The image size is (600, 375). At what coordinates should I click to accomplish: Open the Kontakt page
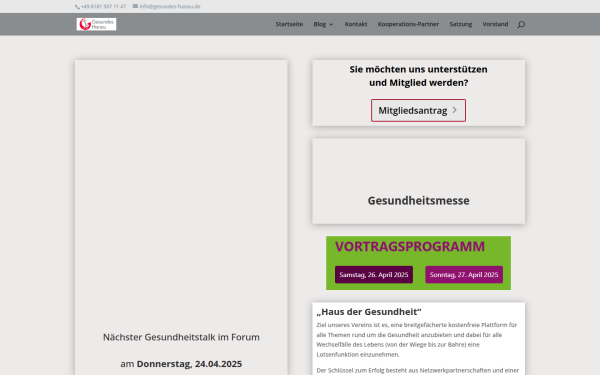coord(356,24)
